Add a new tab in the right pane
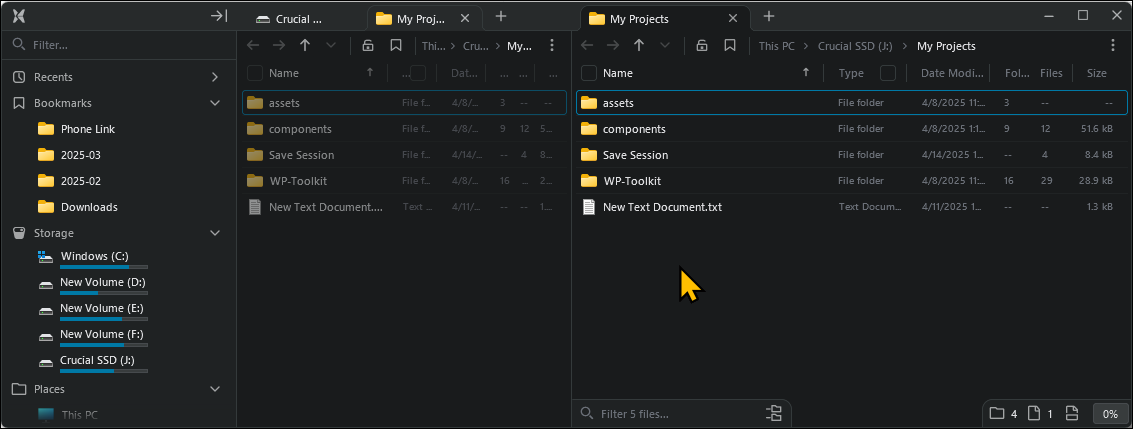Image resolution: width=1133 pixels, height=429 pixels. [x=768, y=17]
